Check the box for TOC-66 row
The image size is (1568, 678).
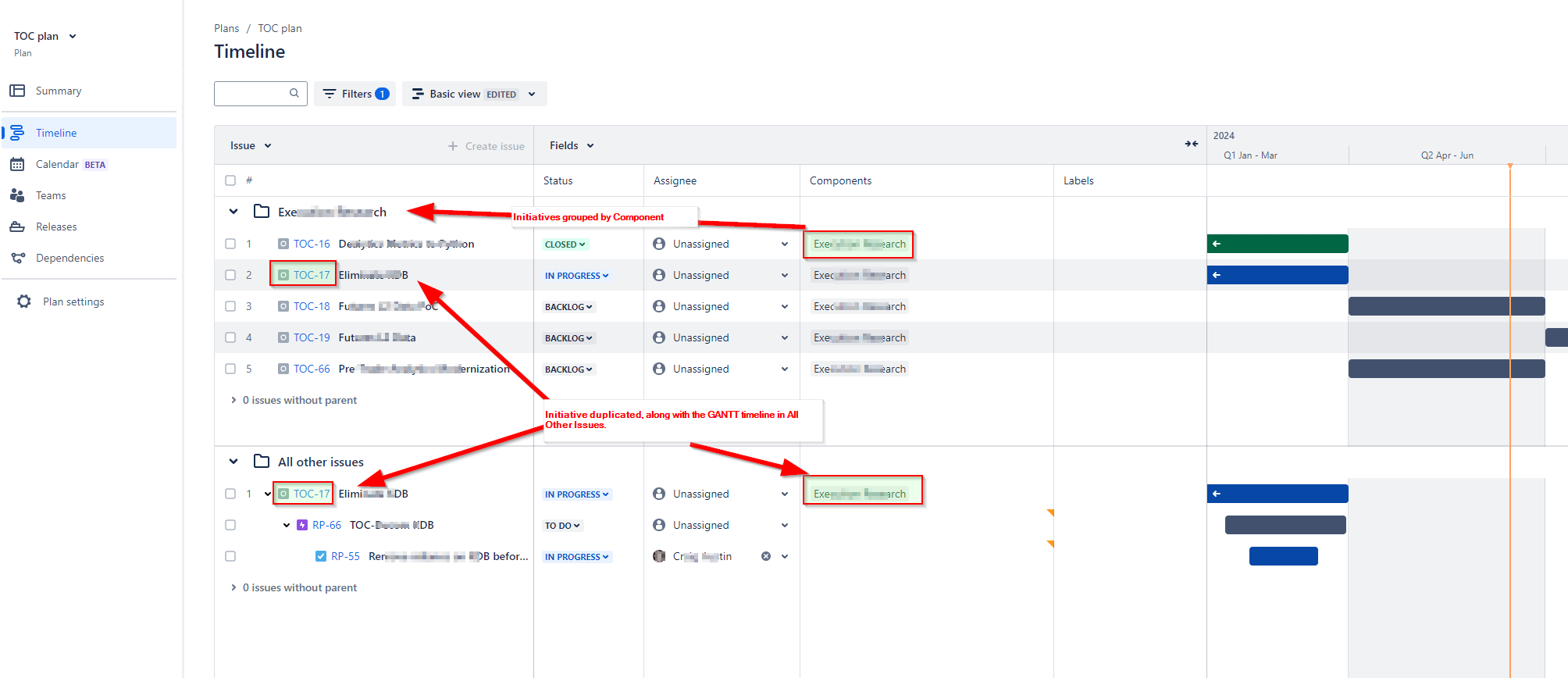coord(230,369)
